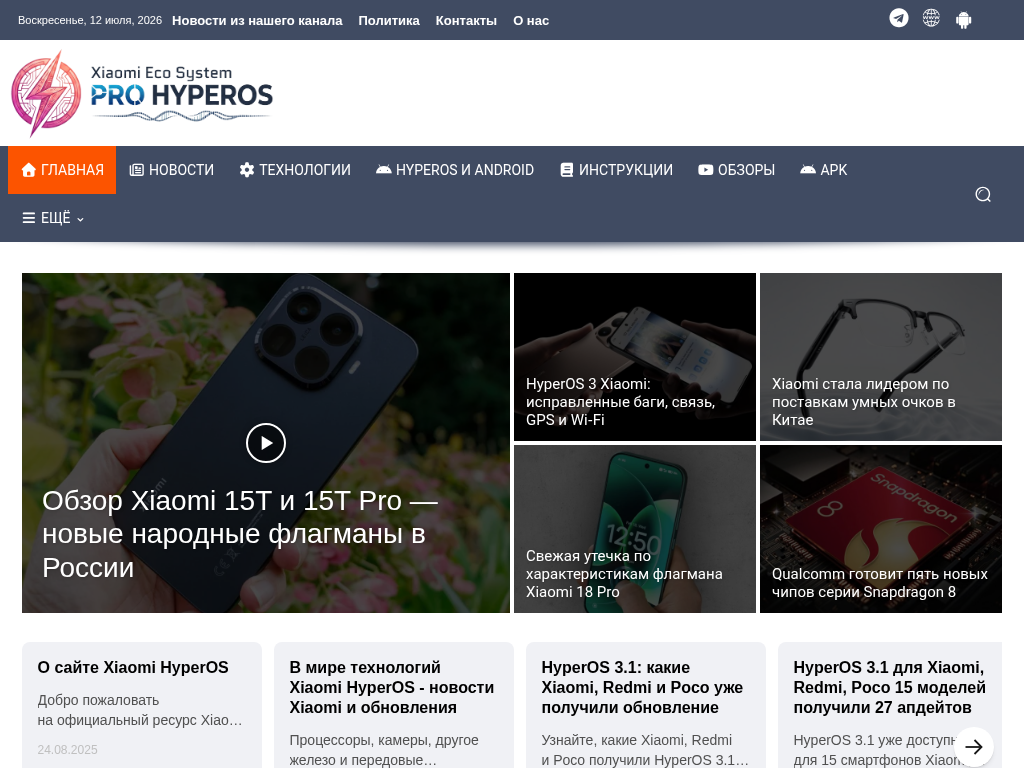This screenshot has width=1024, height=768.
Task: Open card HyperOS 3.1: какие Xiaomi, Redmi
Action: coord(642,687)
